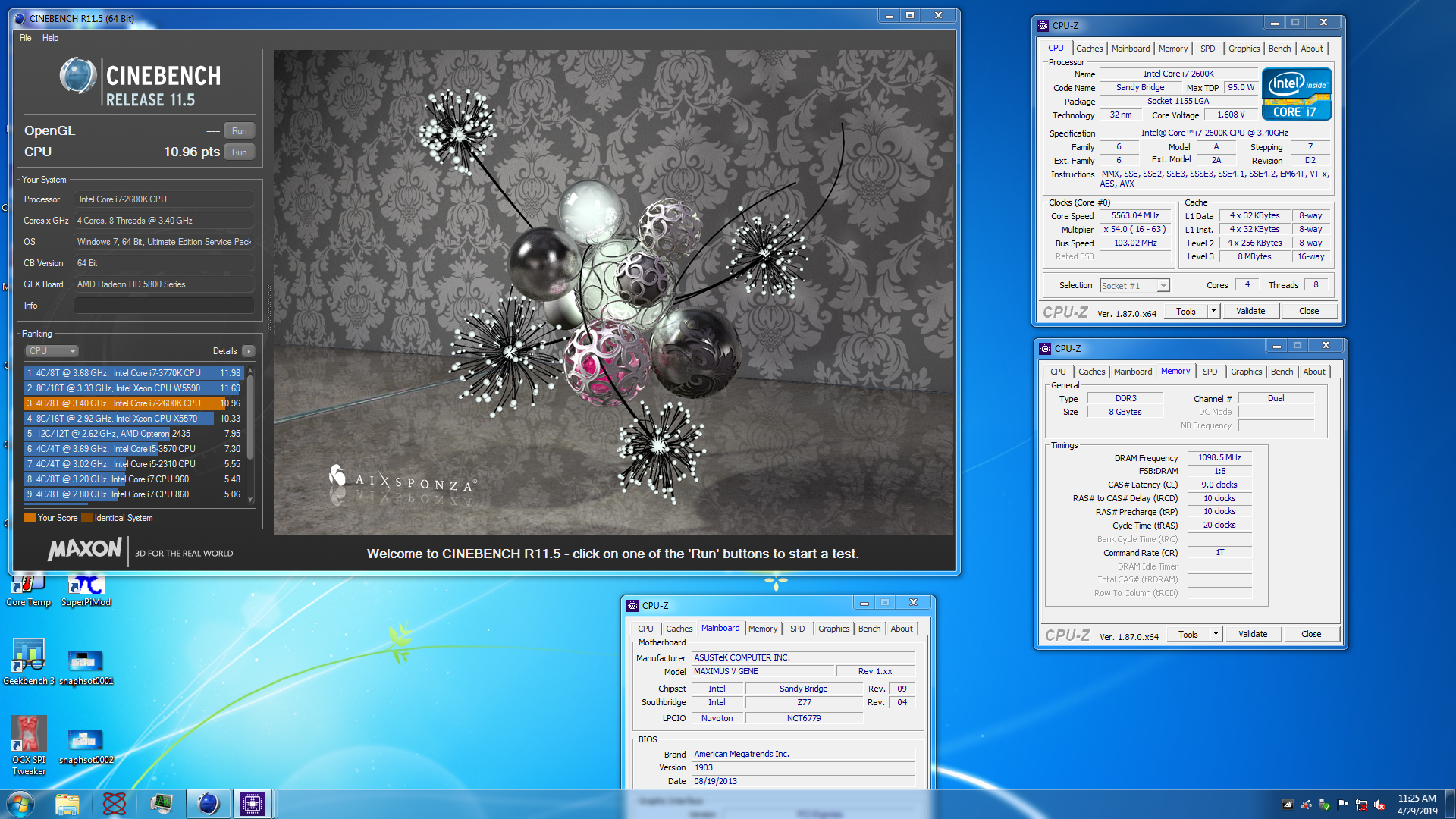Screen dimensions: 1456x819
Task: Click Close in the top CPU-Z window
Action: tap(1309, 312)
